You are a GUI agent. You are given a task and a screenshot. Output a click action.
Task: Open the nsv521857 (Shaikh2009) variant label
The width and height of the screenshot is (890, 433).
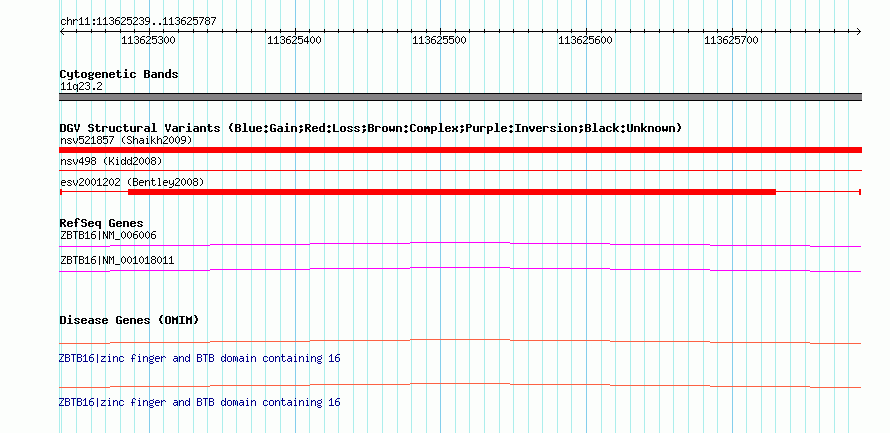click(x=126, y=140)
